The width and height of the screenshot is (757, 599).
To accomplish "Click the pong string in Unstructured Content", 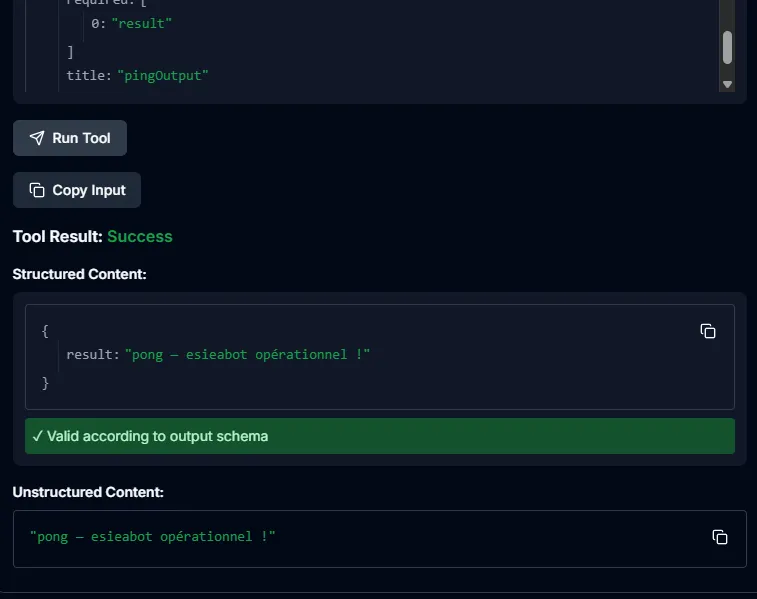I will coord(152,537).
